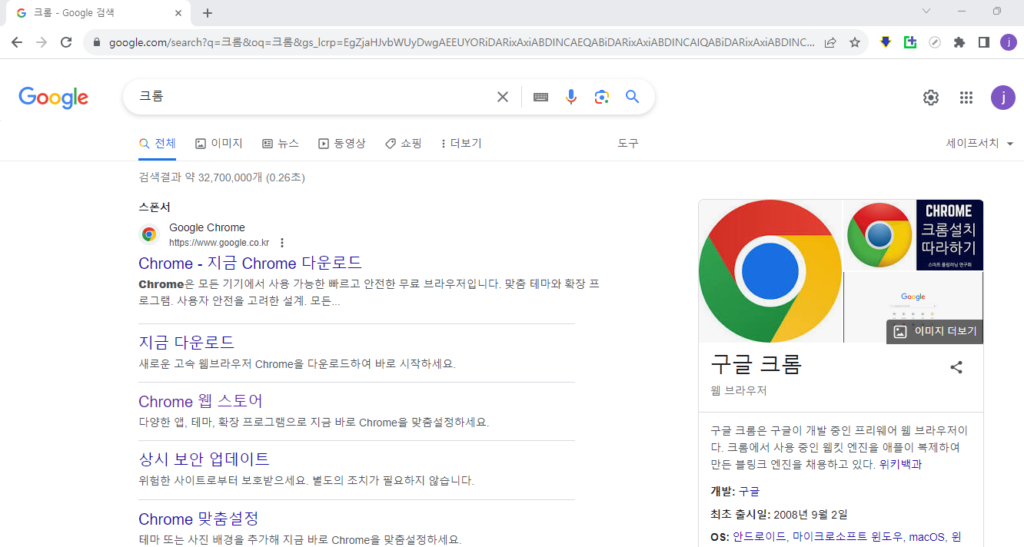Click the lock icon in address bar
Viewport: 1024px width, 547px height.
point(97,42)
